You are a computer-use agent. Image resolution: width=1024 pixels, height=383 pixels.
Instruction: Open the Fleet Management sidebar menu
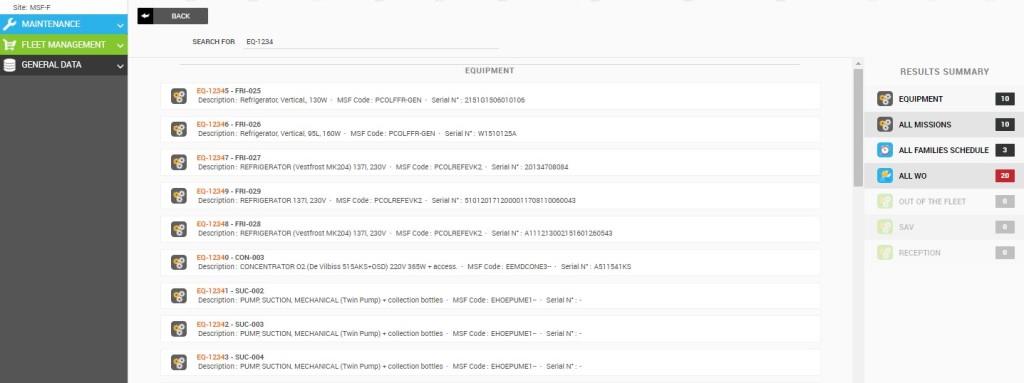63,45
